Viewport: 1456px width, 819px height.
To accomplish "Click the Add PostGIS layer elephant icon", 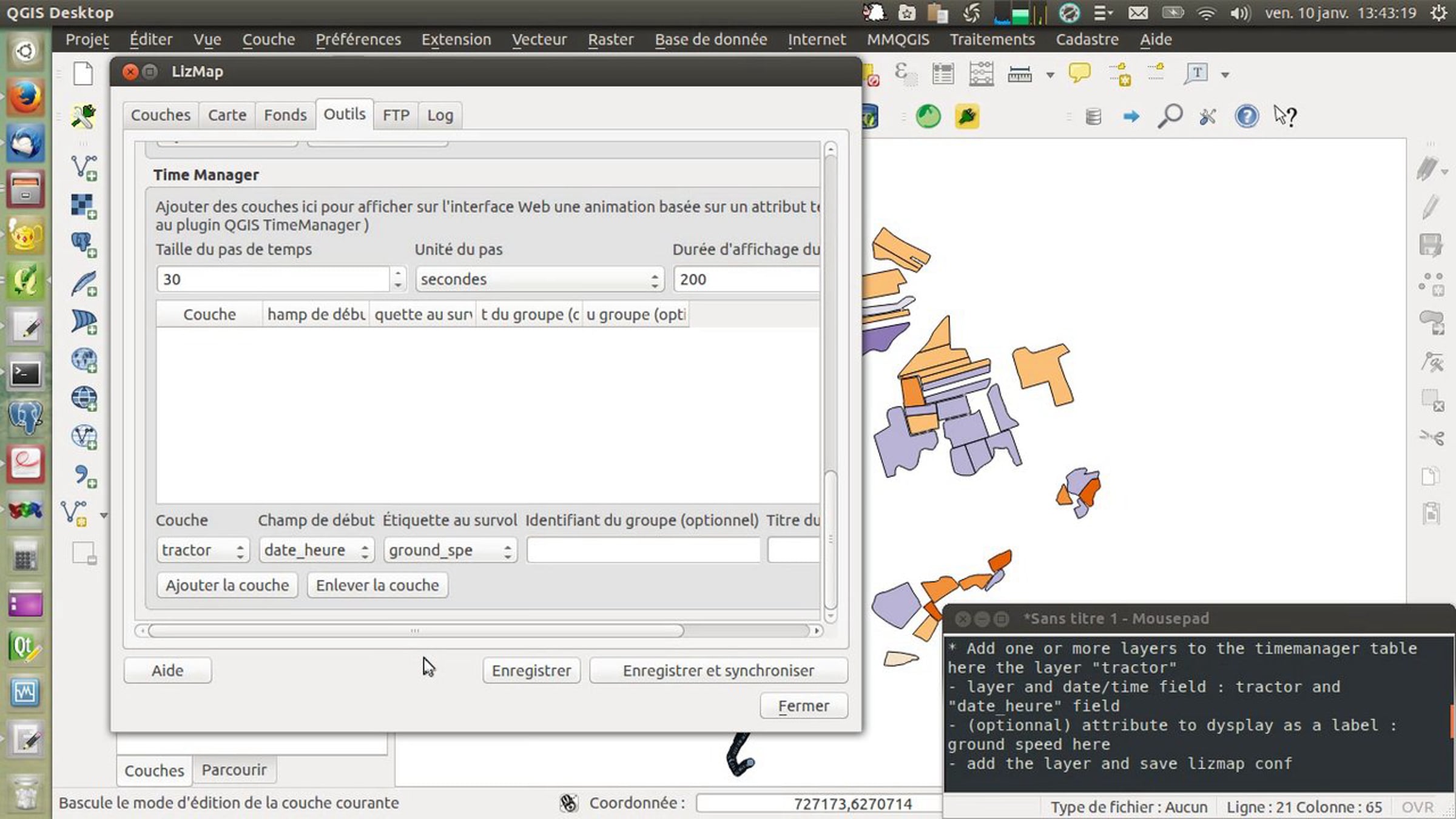I will (x=84, y=244).
